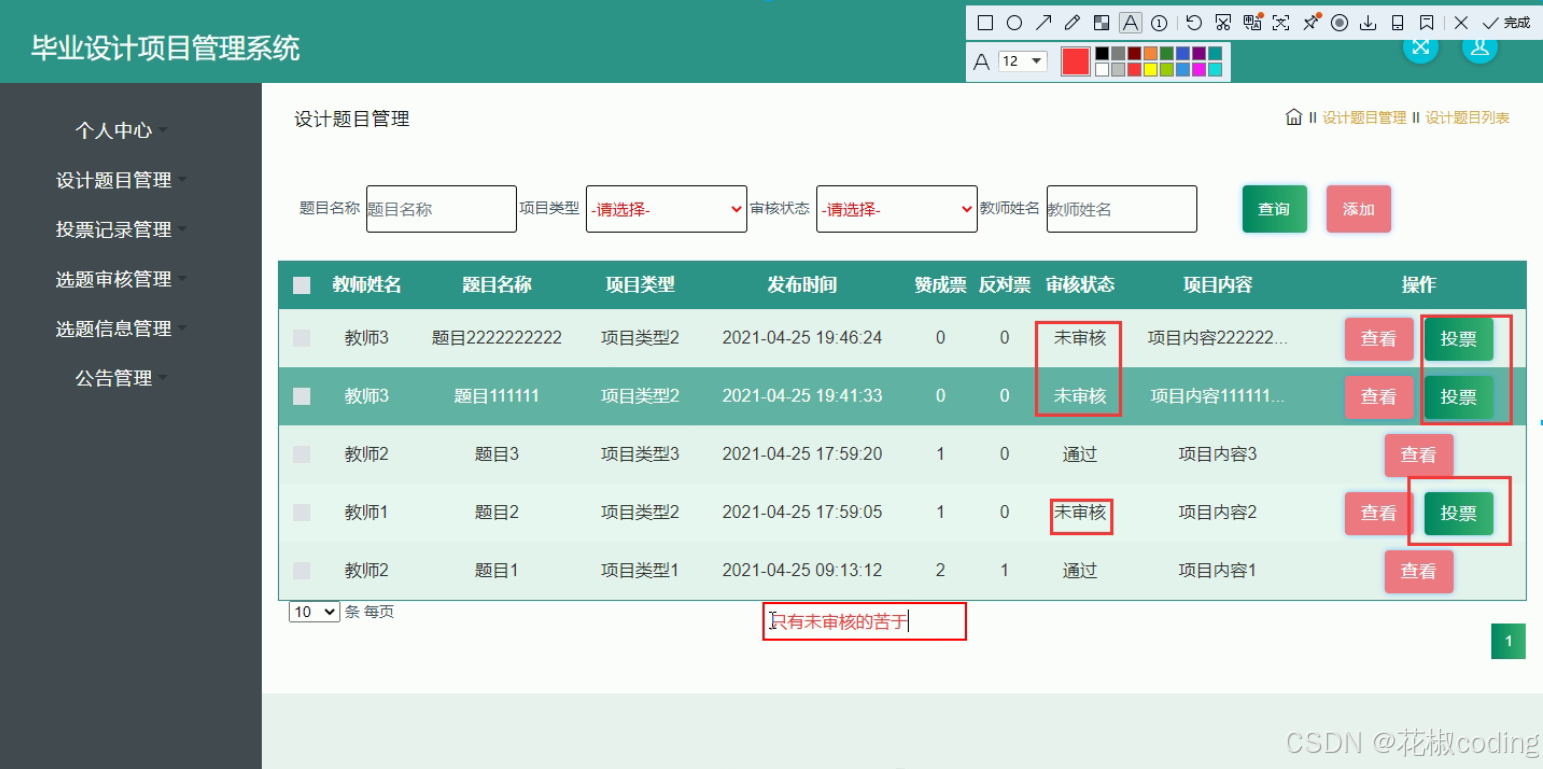Pick the purple color swatch
This screenshot has width=1543, height=769.
1199,53
